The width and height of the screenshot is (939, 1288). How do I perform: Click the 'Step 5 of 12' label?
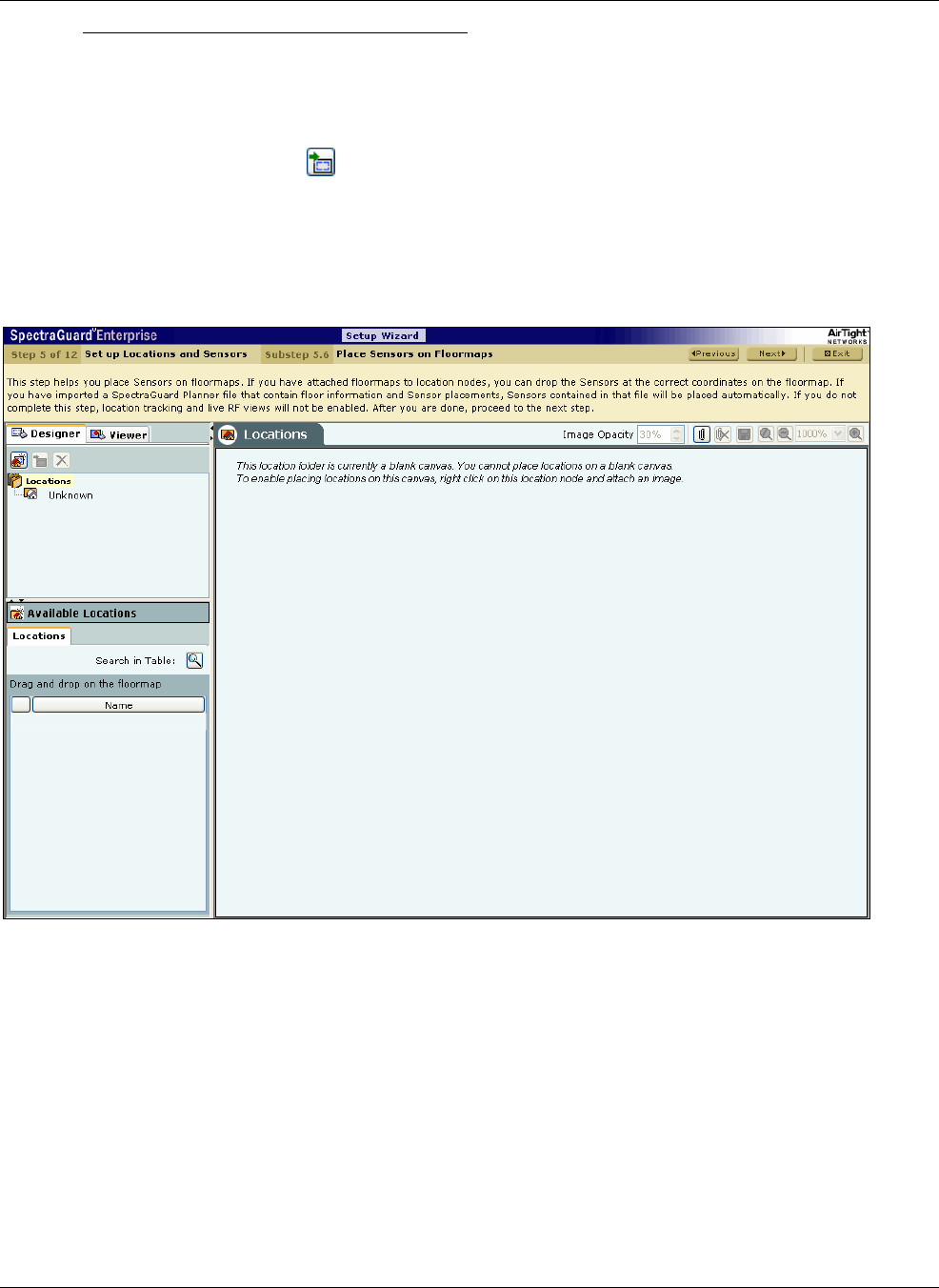pyautogui.click(x=44, y=354)
